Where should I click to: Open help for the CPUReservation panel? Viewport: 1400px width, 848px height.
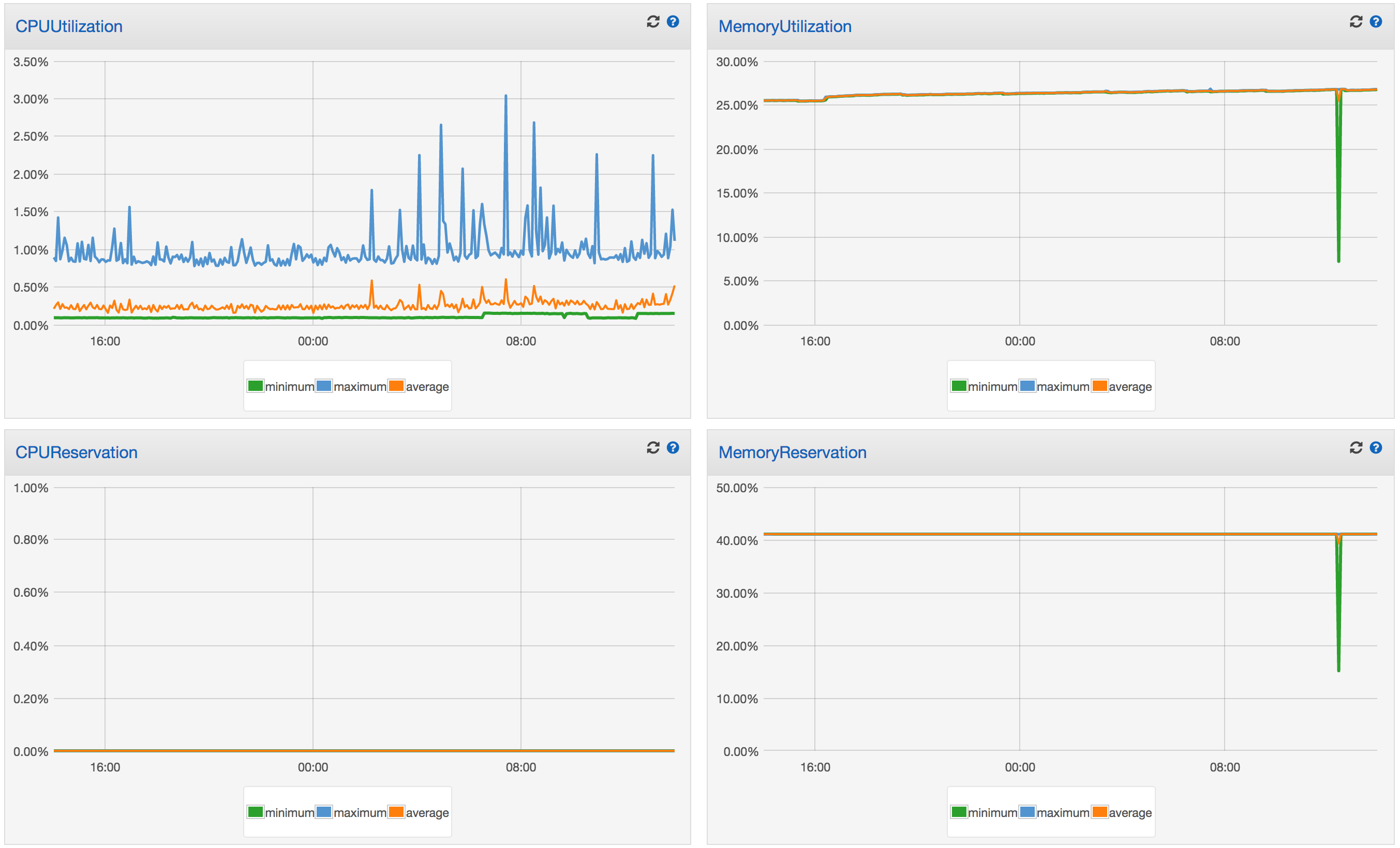[x=673, y=448]
